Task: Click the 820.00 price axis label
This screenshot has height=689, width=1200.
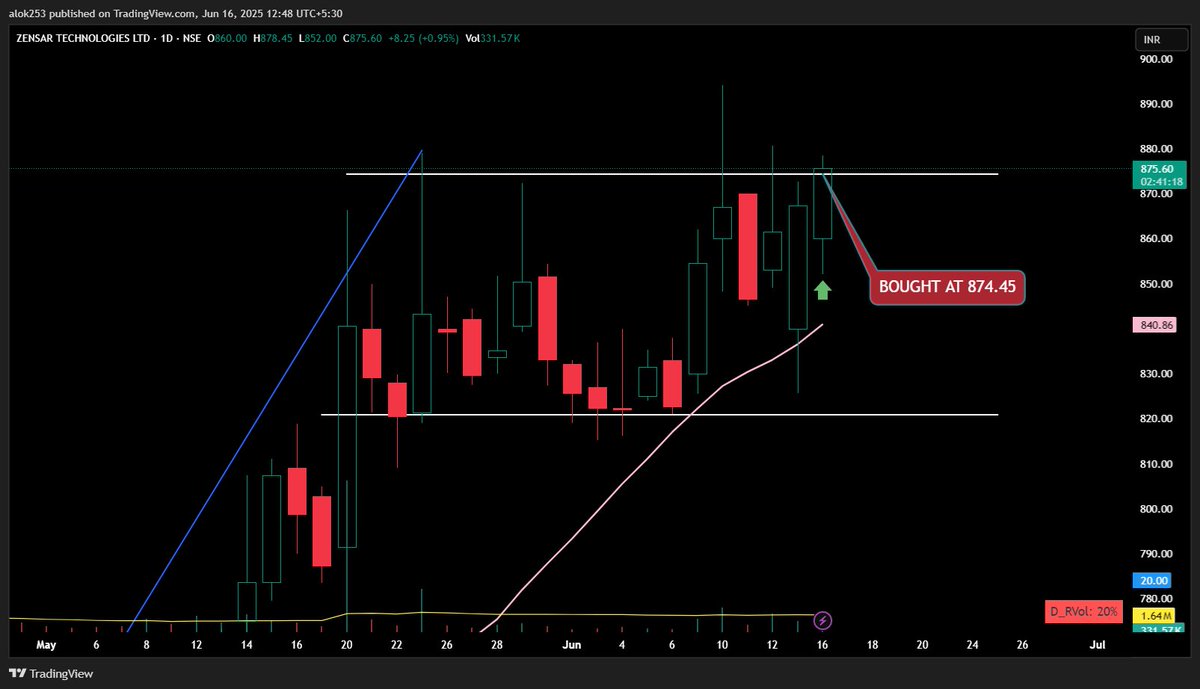Action: point(1156,419)
